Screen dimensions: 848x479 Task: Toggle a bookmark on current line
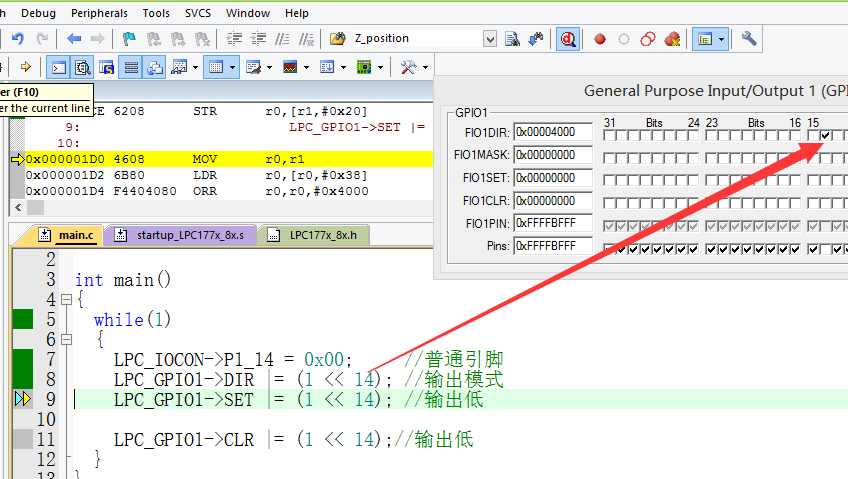[x=129, y=39]
